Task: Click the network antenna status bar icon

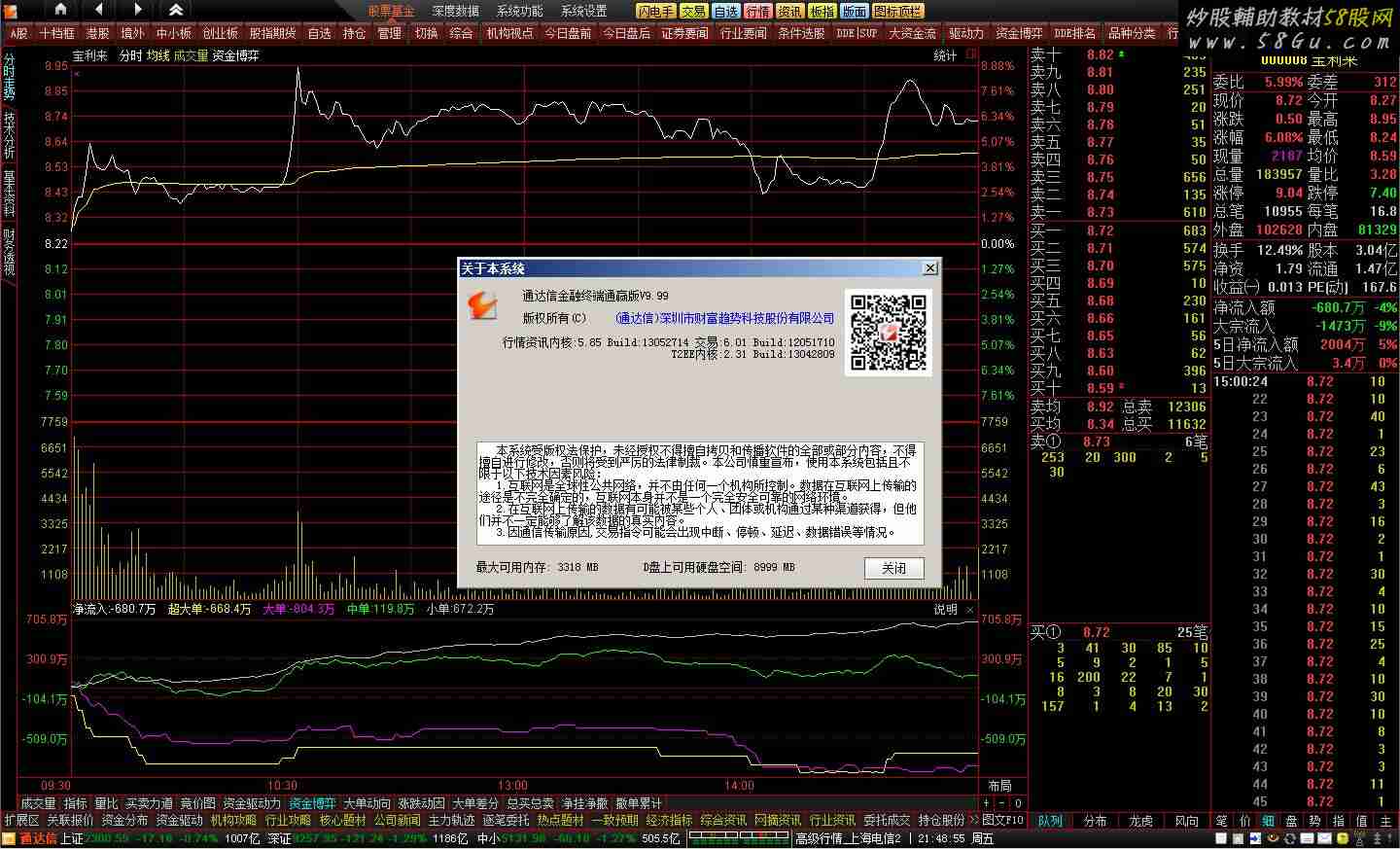Action: coord(1359,838)
